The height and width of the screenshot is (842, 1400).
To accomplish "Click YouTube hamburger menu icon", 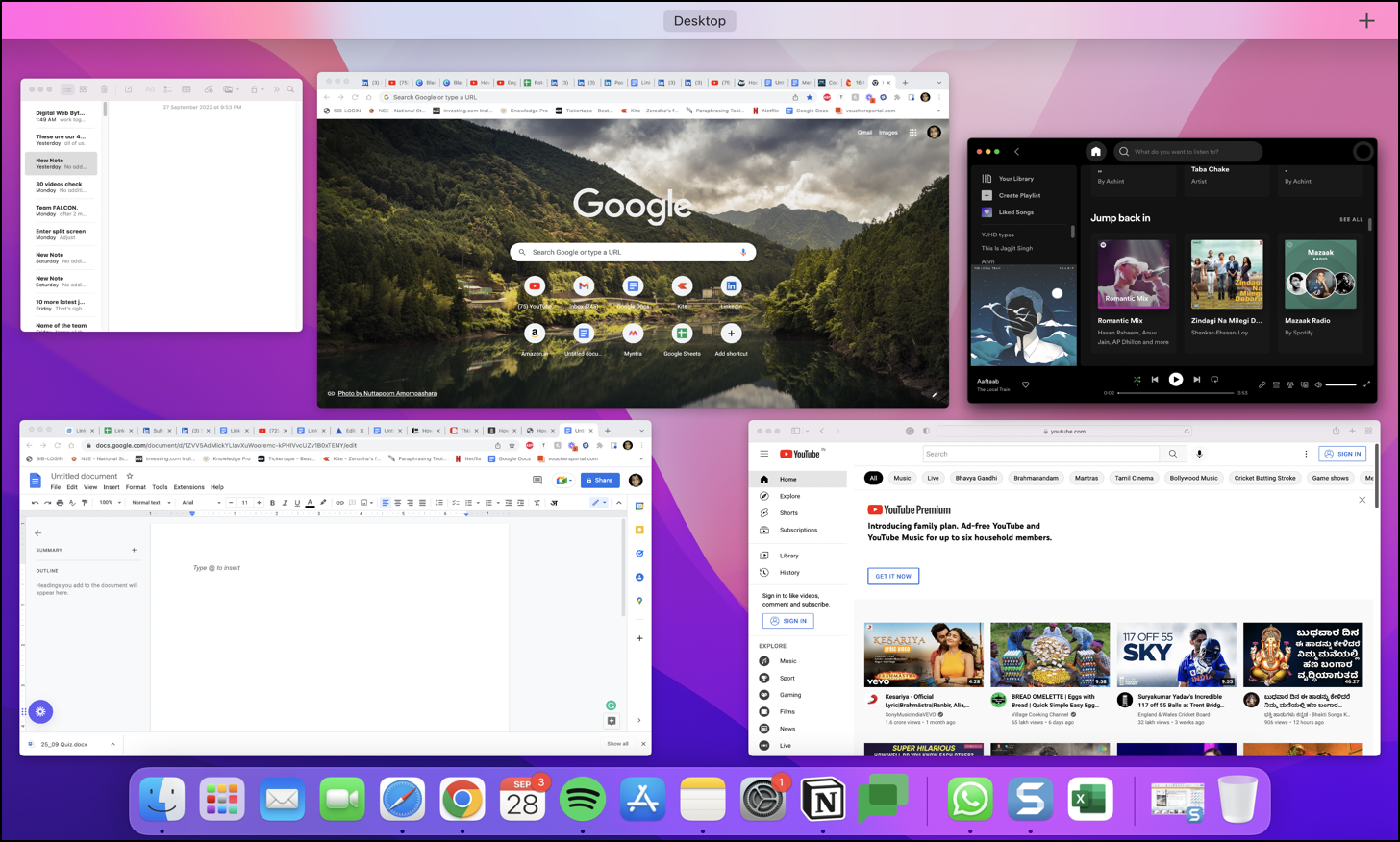I will click(x=764, y=454).
